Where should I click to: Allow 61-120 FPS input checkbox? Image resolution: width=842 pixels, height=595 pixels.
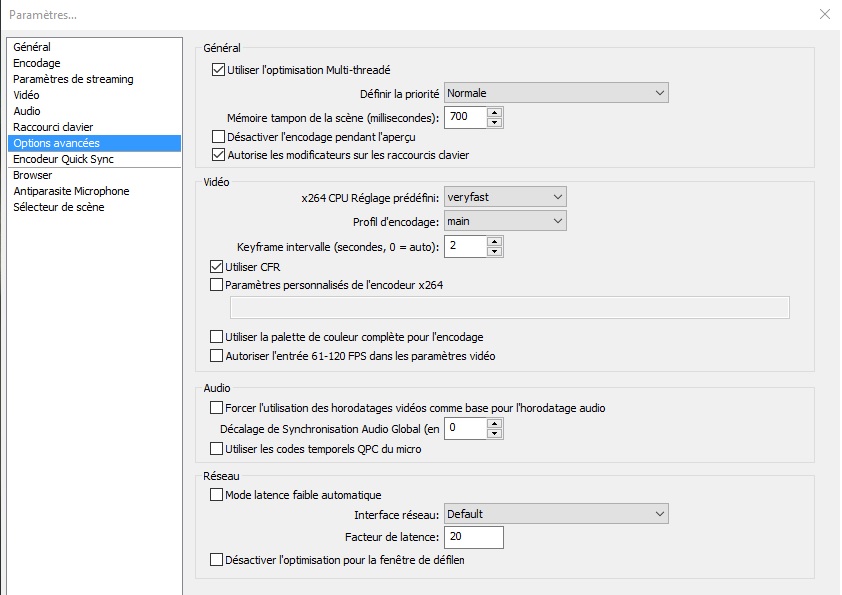click(x=217, y=356)
